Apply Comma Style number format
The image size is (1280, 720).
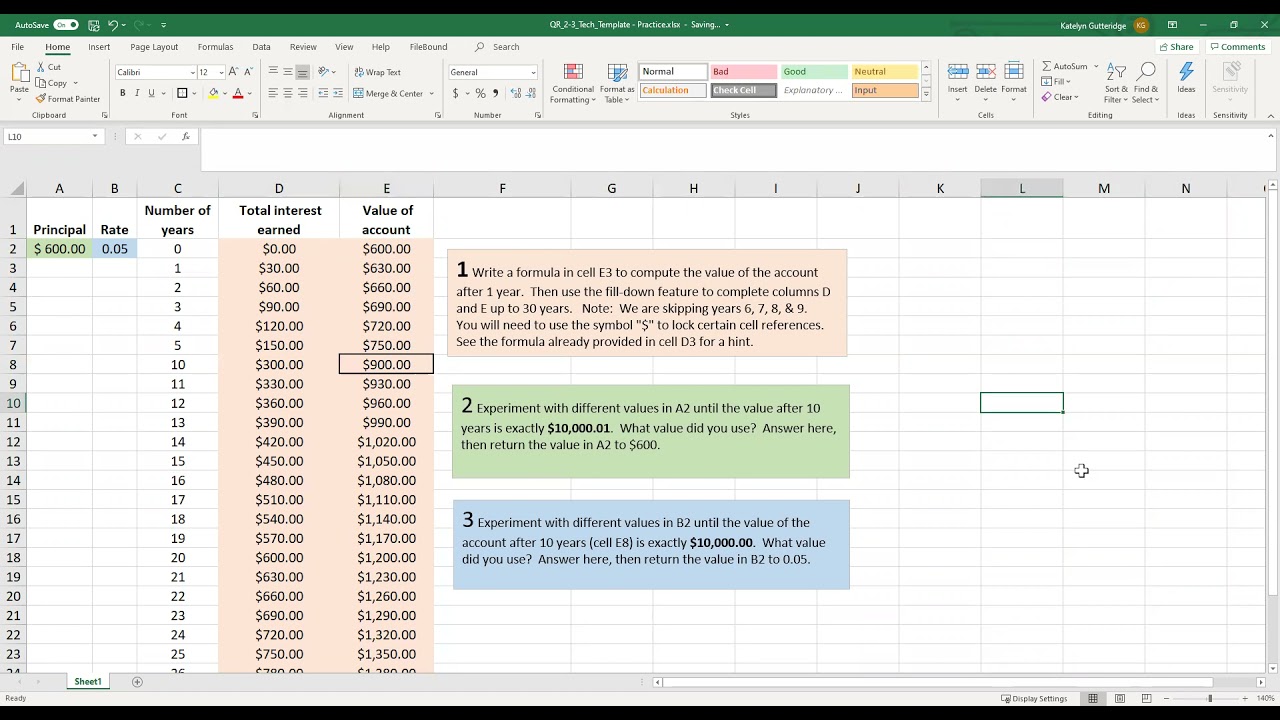494,93
